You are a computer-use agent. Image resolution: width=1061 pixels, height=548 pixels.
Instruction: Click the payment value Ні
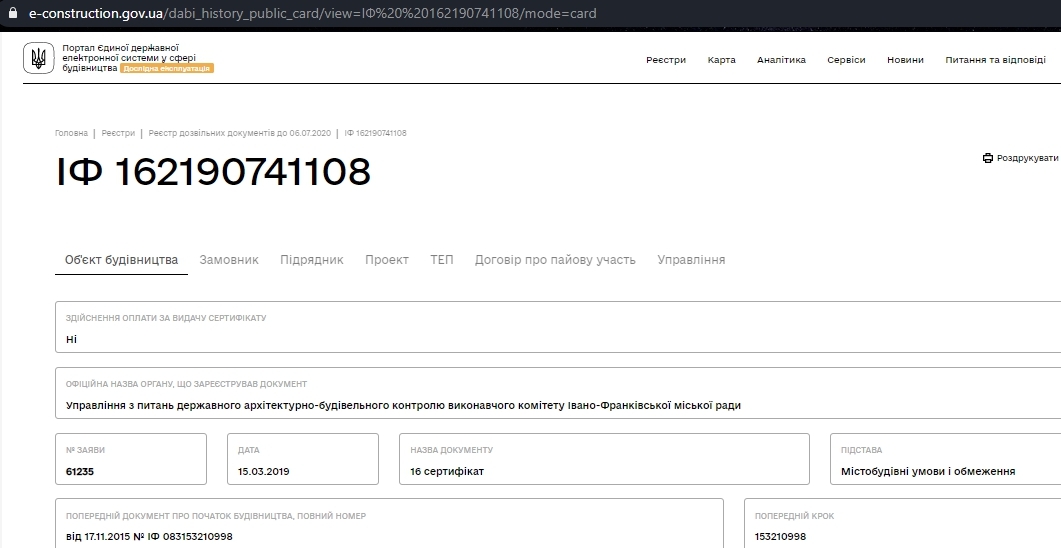click(71, 339)
